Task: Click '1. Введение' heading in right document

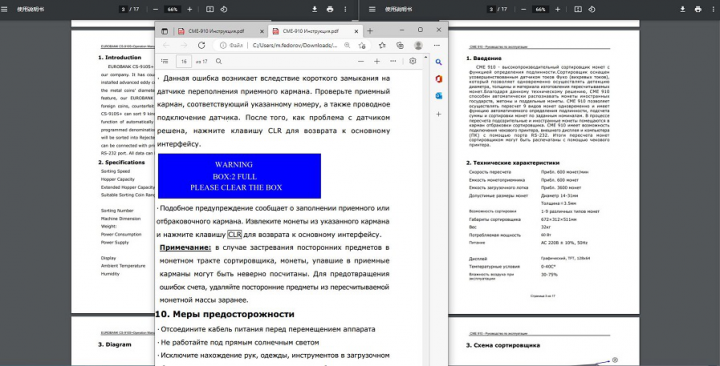Action: 484,58
